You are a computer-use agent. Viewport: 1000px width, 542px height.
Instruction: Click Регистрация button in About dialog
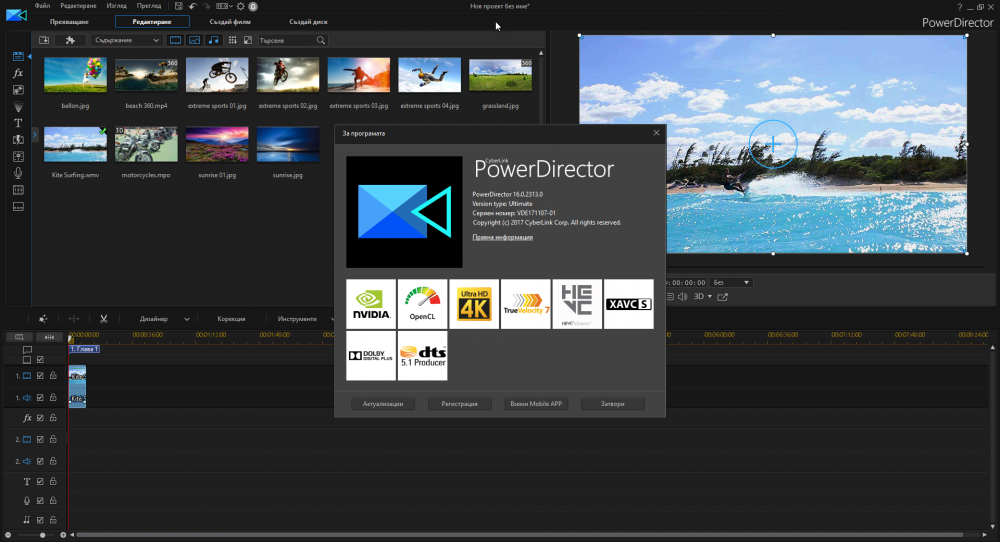point(459,404)
